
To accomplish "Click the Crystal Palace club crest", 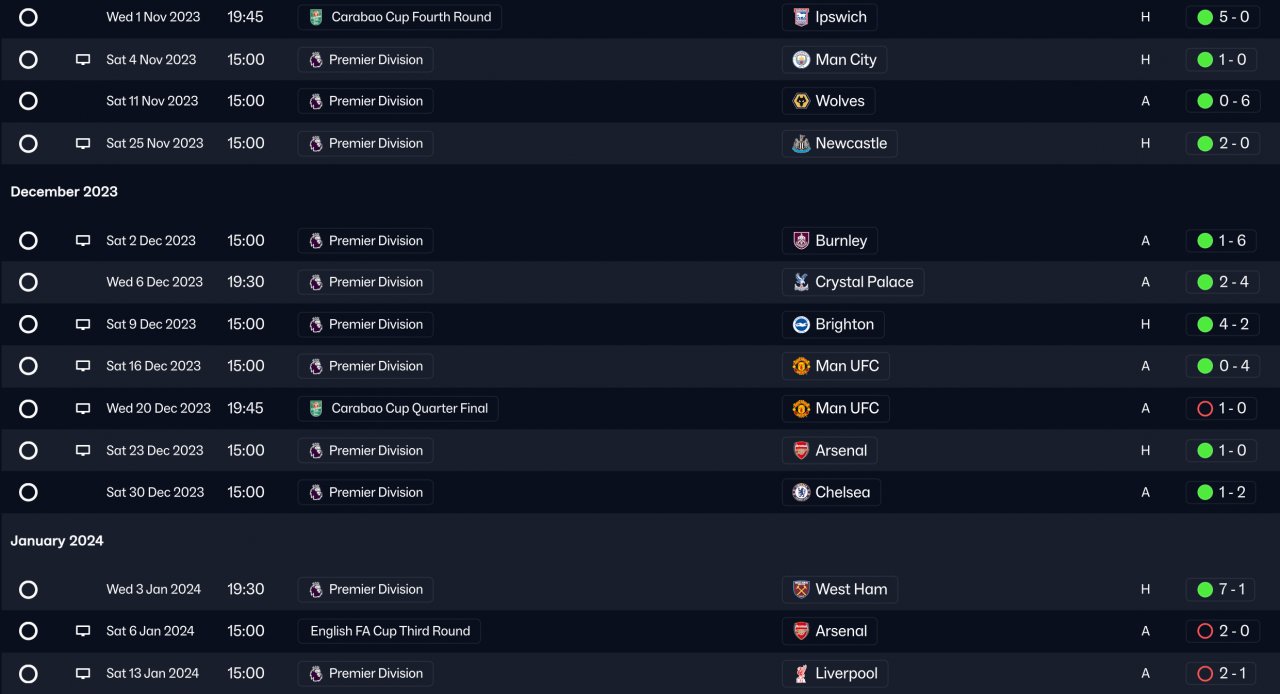I will [801, 282].
